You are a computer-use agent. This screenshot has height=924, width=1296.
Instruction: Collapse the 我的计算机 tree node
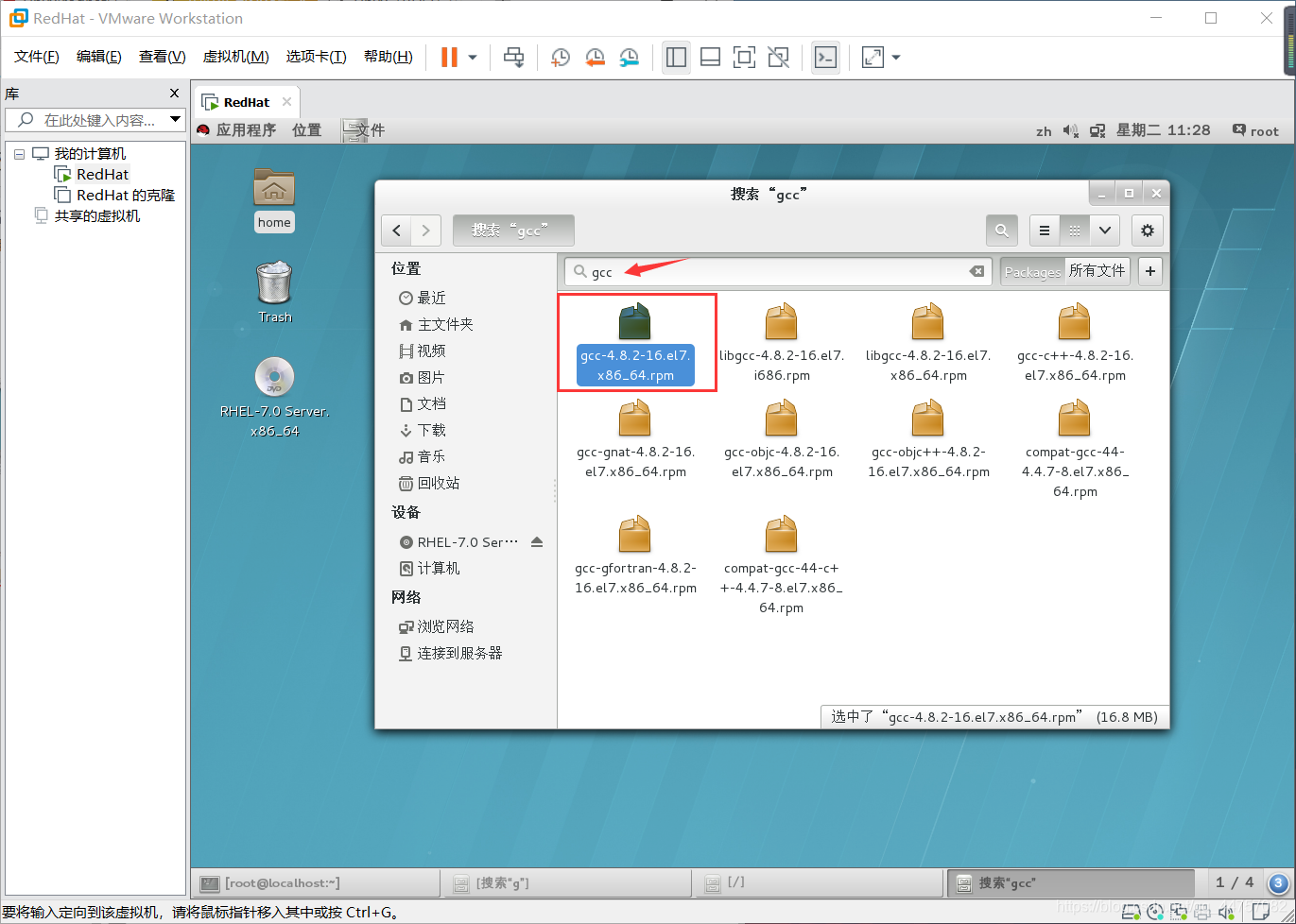pyautogui.click(x=20, y=154)
